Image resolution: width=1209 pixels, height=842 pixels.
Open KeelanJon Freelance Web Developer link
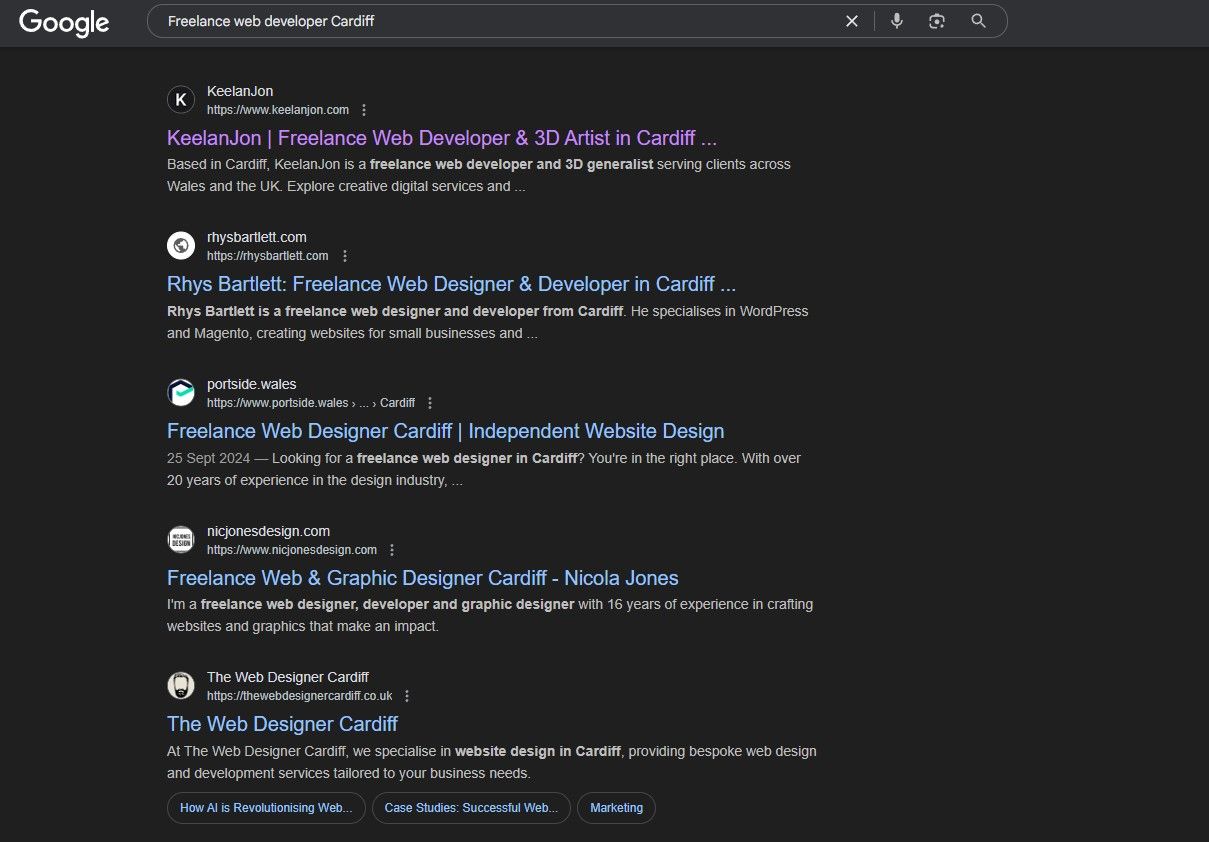pyautogui.click(x=442, y=138)
